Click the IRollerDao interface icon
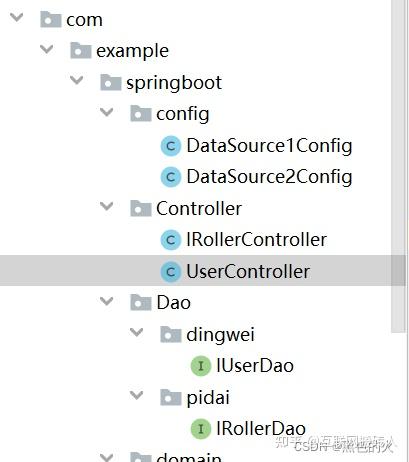 (x=201, y=429)
